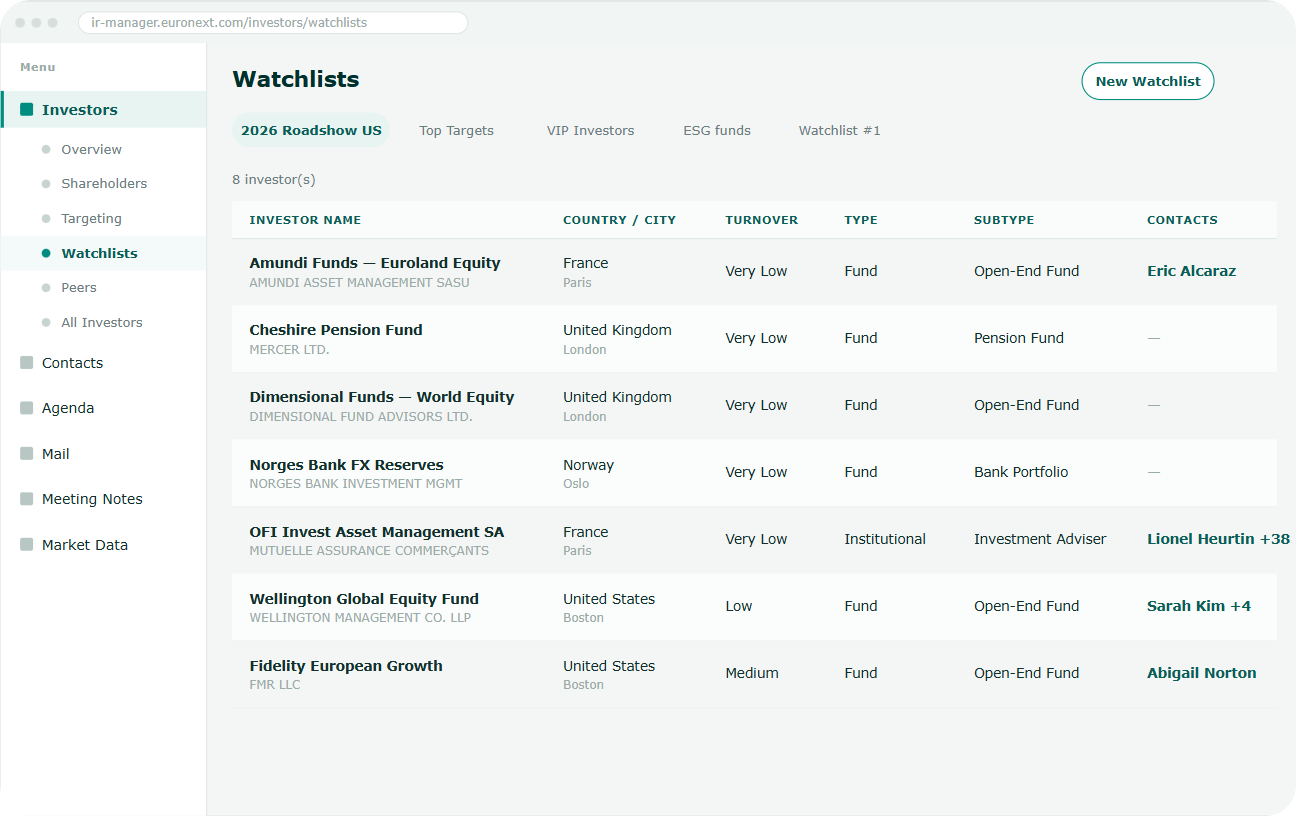This screenshot has height=816, width=1296.
Task: Click 'Institutional' type cell
Action: pos(885,539)
